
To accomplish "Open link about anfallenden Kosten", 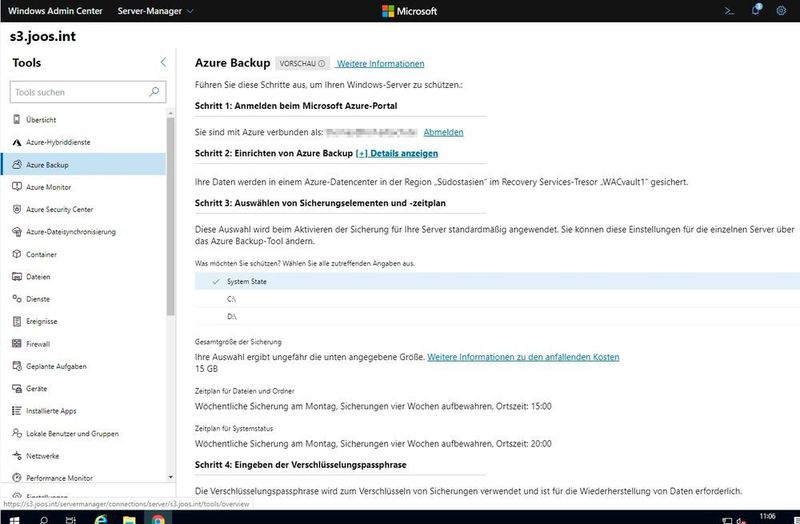I will pos(523,357).
